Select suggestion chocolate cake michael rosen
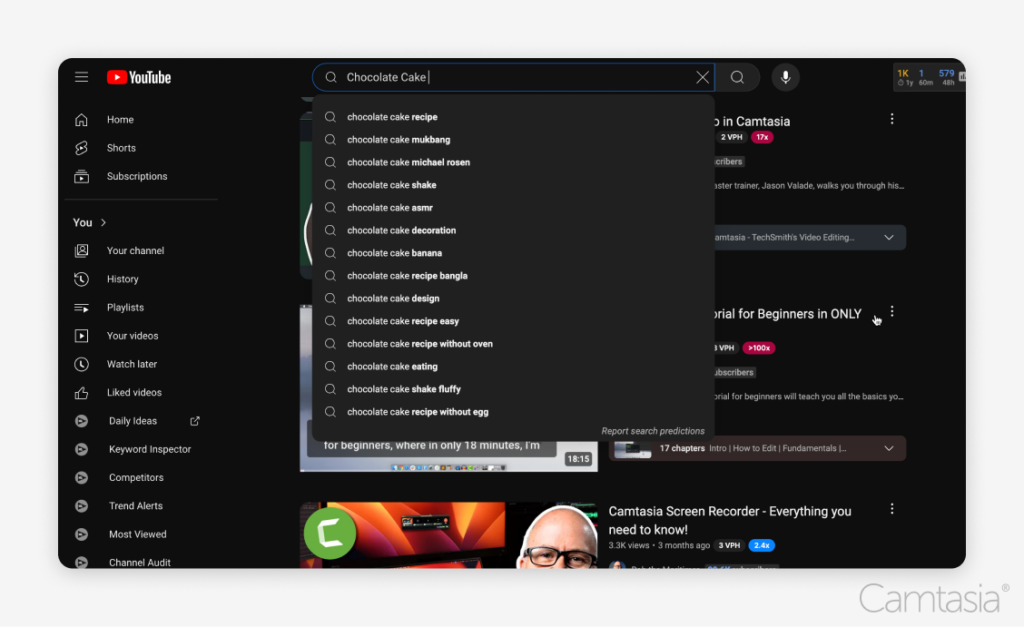Image resolution: width=1024 pixels, height=627 pixels. [x=513, y=163]
